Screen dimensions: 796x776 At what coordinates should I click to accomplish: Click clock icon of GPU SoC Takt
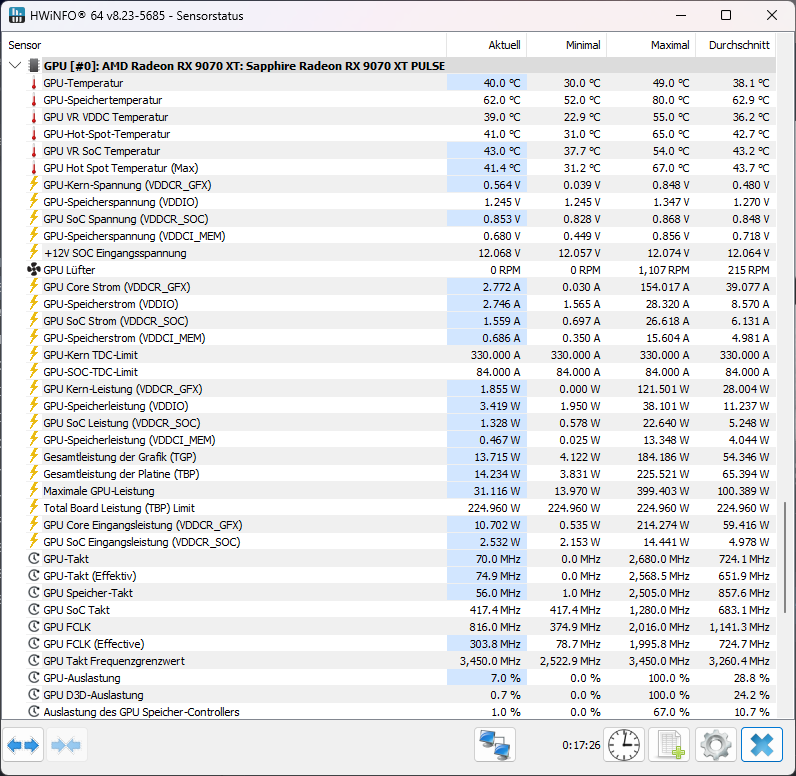click(x=34, y=610)
